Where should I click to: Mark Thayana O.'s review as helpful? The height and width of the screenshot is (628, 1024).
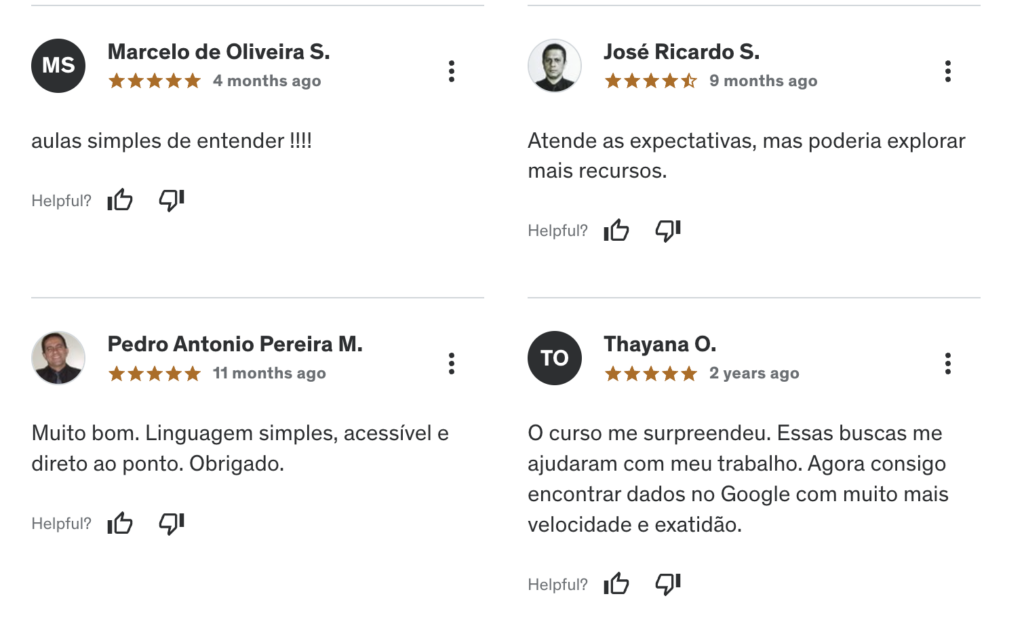point(616,584)
